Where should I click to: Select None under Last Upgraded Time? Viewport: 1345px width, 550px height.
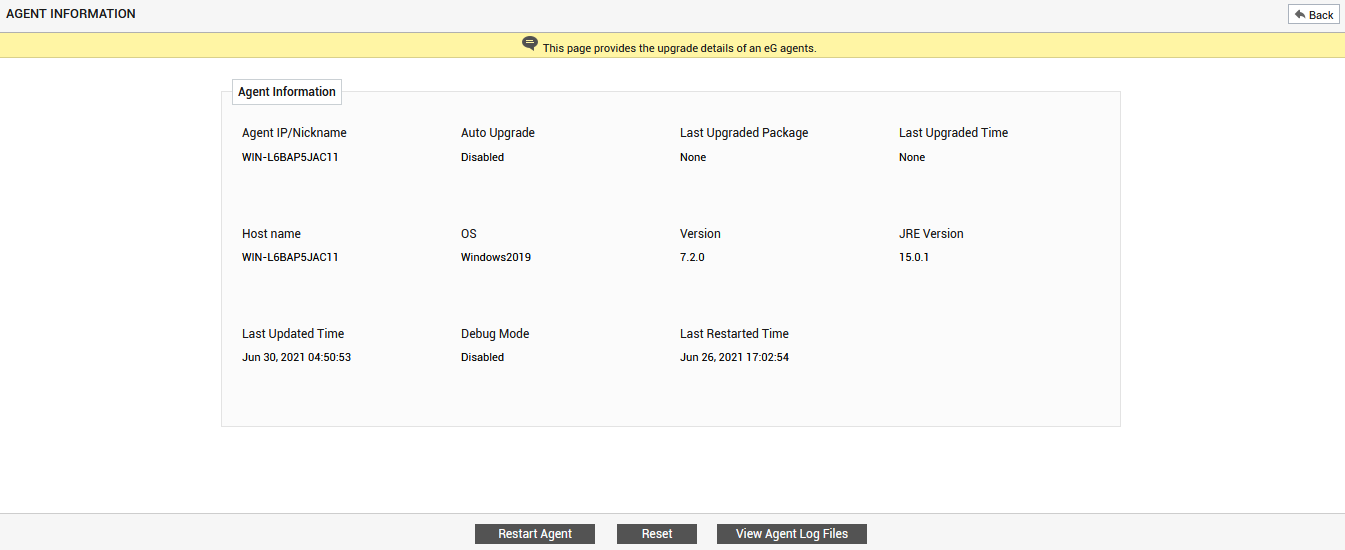point(912,157)
